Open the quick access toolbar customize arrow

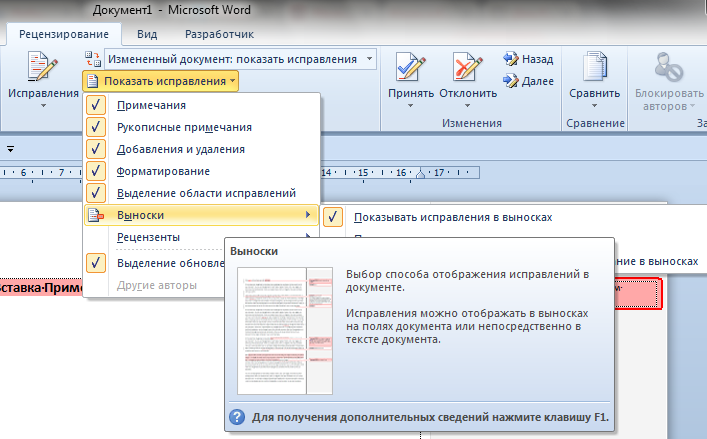(10, 149)
